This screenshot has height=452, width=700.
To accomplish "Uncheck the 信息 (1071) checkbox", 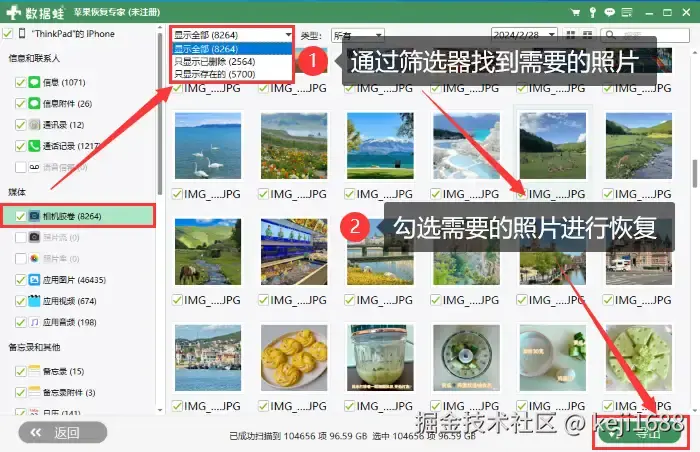I will coord(20,82).
